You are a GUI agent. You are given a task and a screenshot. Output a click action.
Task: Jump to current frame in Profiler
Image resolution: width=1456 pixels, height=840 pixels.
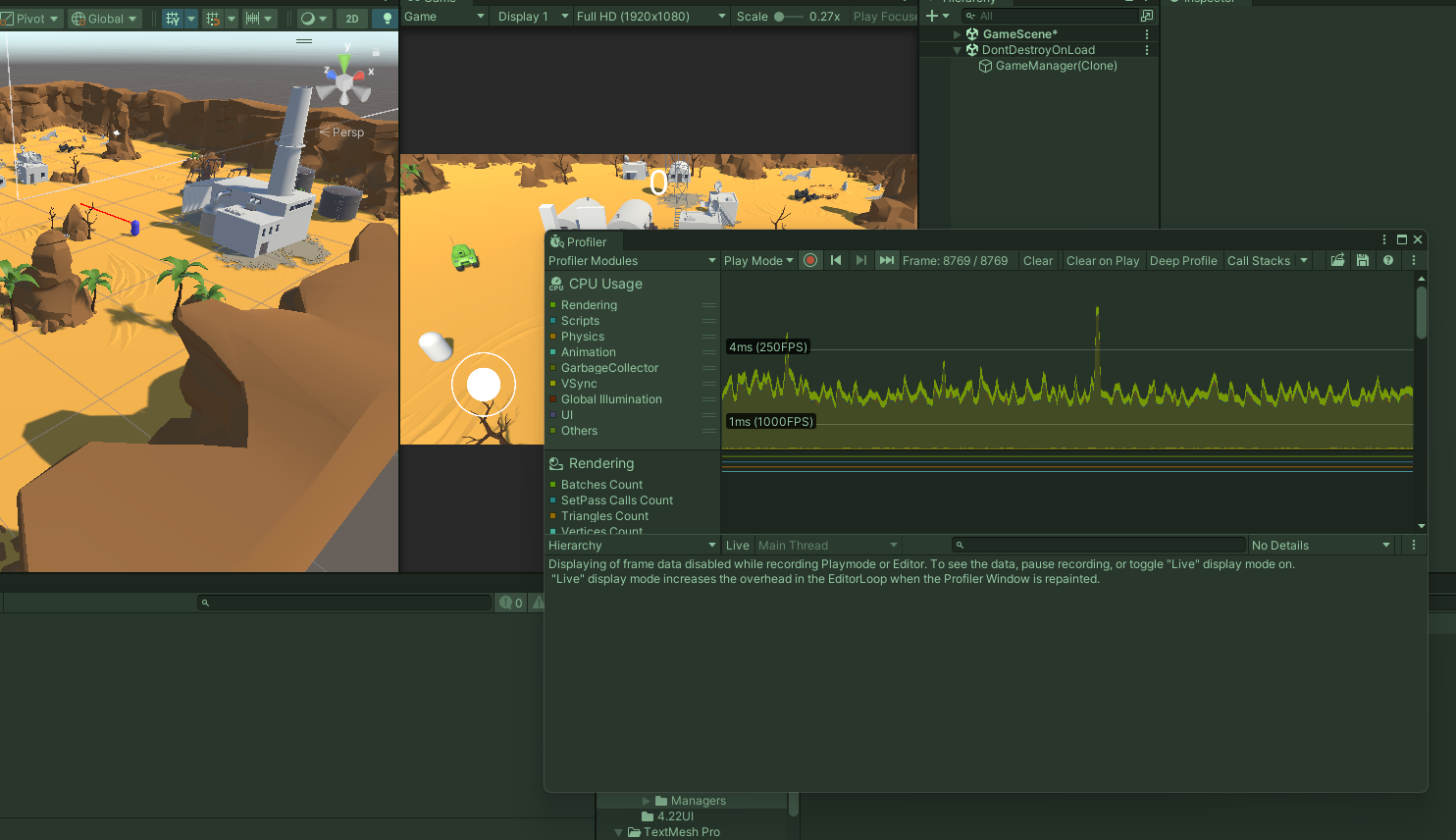click(886, 261)
